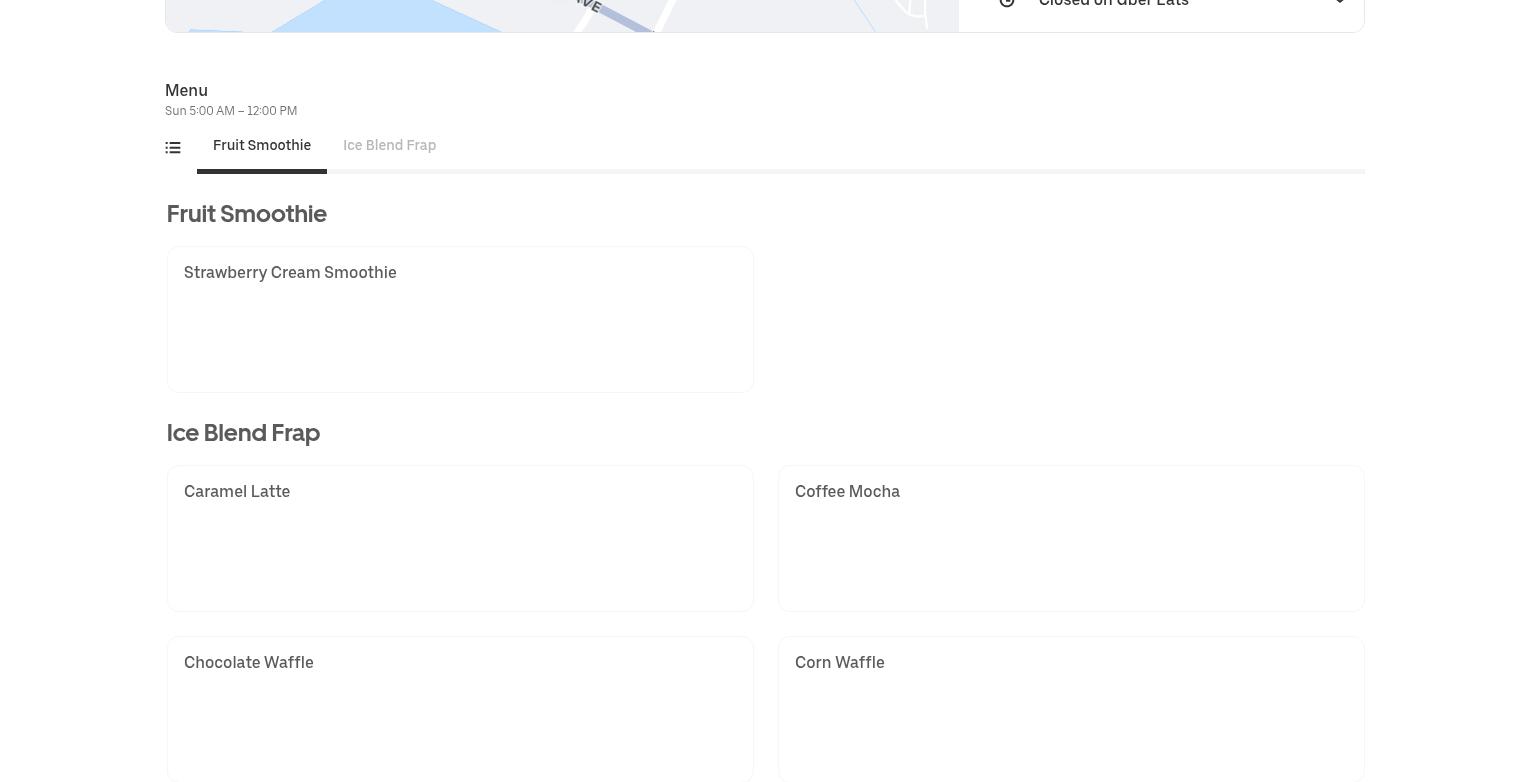Click the dark underline beneath Fruit Smoothie tab
This screenshot has height=782, width=1530.
click(262, 171)
